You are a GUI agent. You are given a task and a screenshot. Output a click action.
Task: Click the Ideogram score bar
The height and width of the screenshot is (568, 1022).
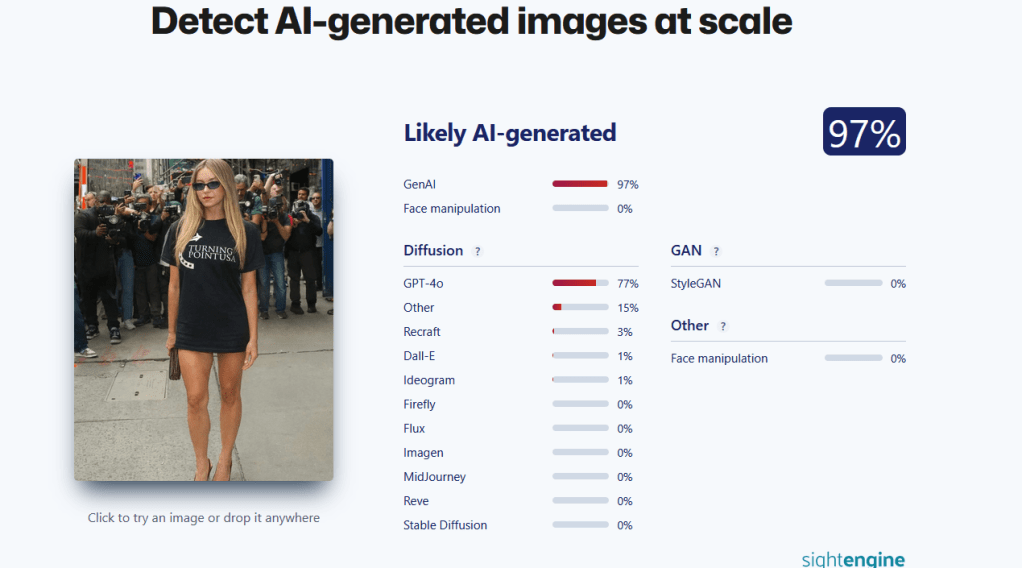tap(580, 380)
